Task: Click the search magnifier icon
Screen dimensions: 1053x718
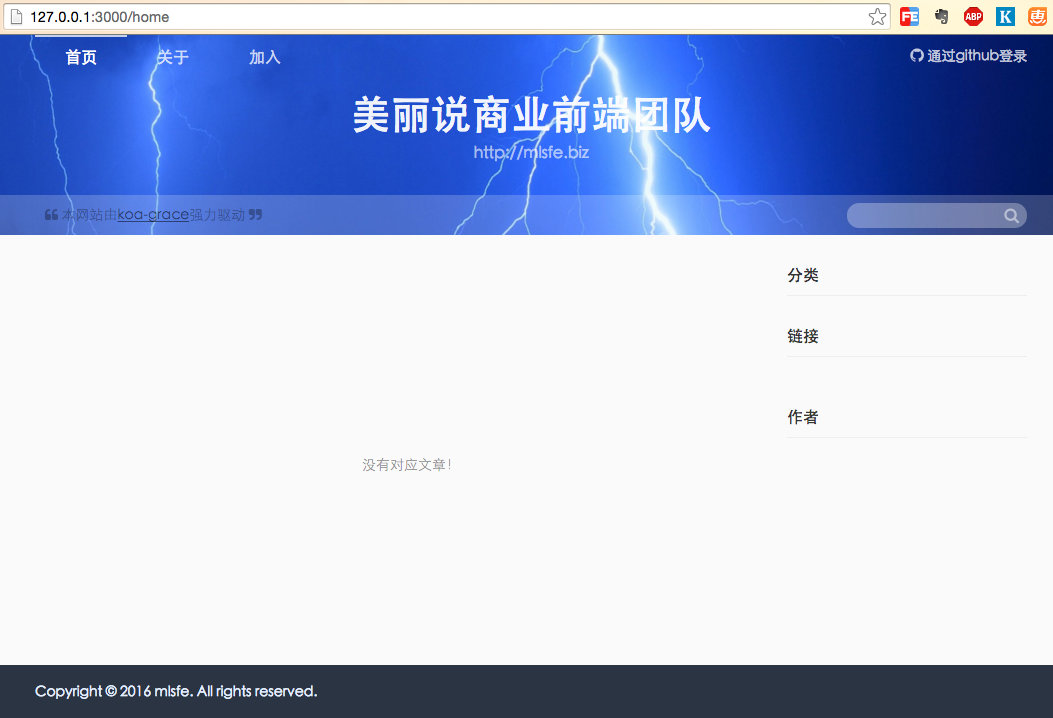Action: pyautogui.click(x=1011, y=216)
